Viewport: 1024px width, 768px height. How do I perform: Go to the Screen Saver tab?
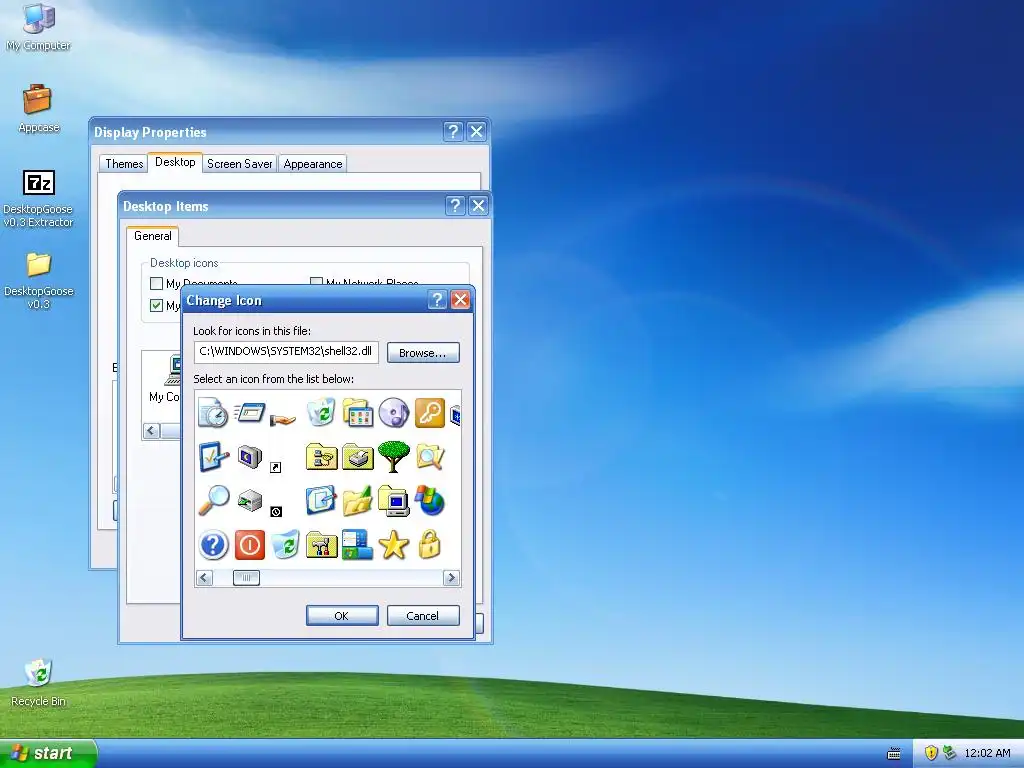pos(240,164)
